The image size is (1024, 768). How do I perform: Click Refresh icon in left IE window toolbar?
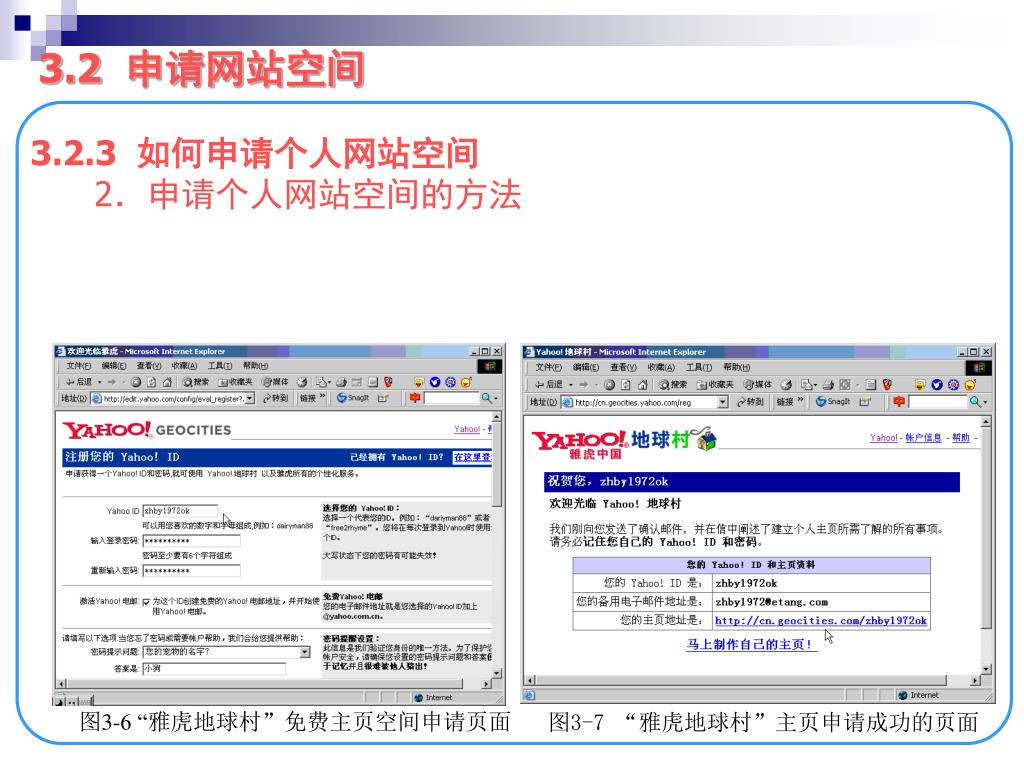(152, 382)
